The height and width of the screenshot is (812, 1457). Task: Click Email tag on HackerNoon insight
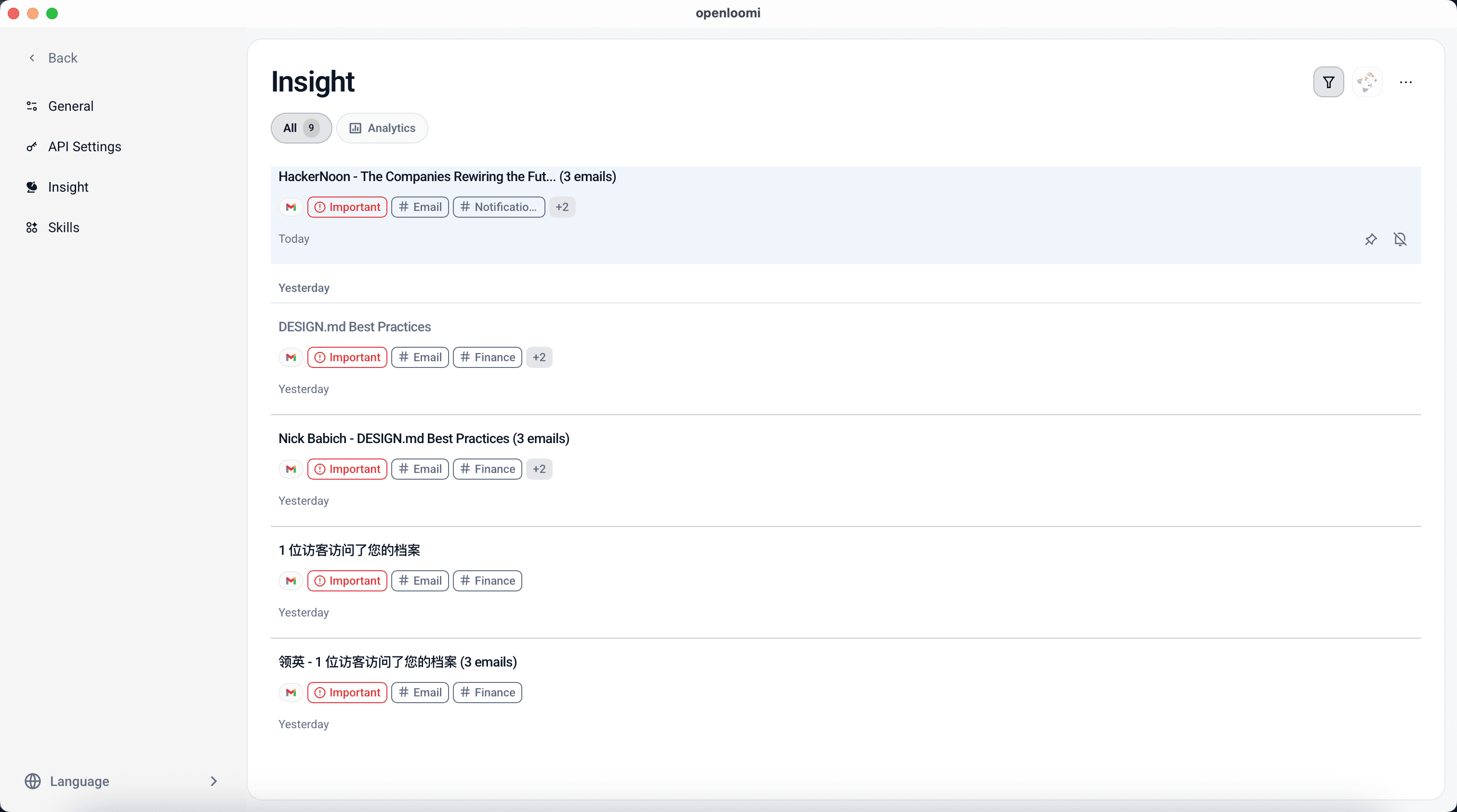click(420, 207)
